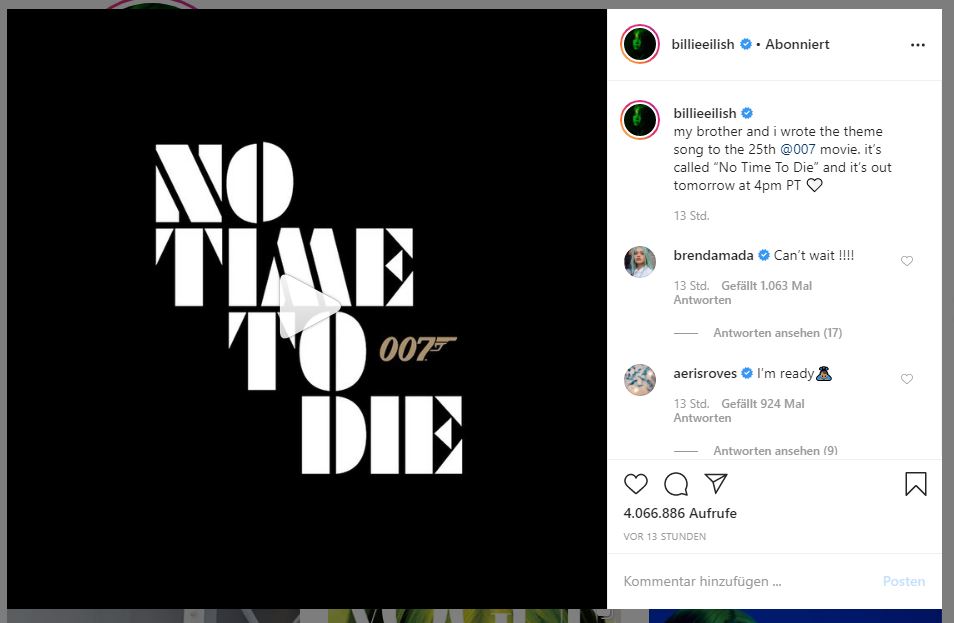Open billieeilish username link in caption
Screen dimensions: 954x623
point(705,113)
